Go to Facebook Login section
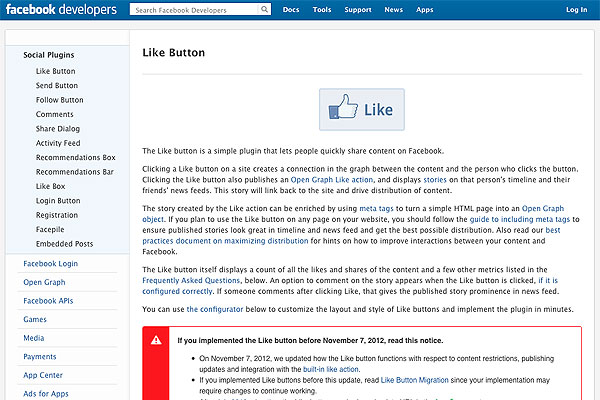This screenshot has width=600, height=400. coord(51,264)
